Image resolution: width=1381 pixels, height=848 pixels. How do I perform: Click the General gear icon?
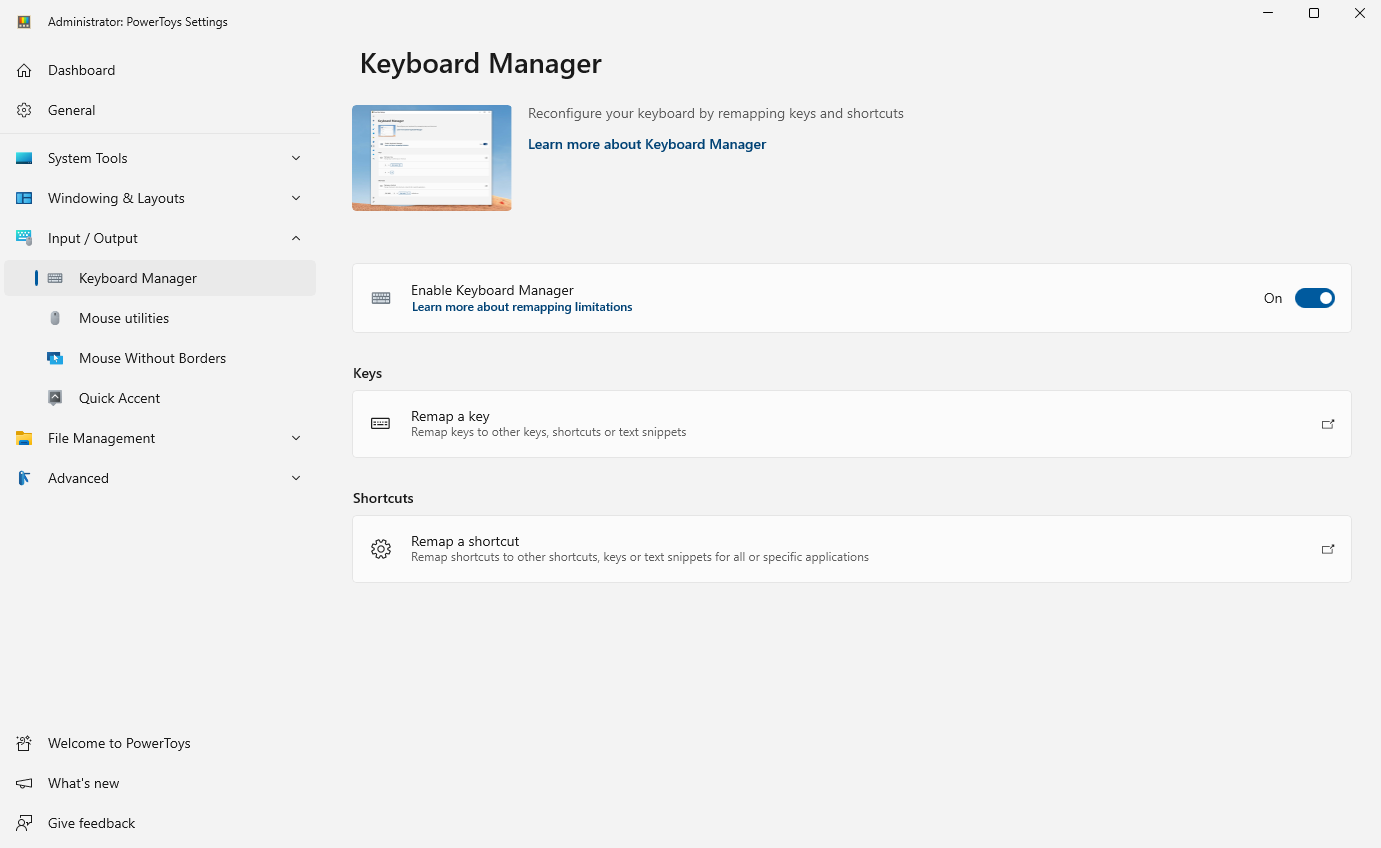[x=24, y=110]
